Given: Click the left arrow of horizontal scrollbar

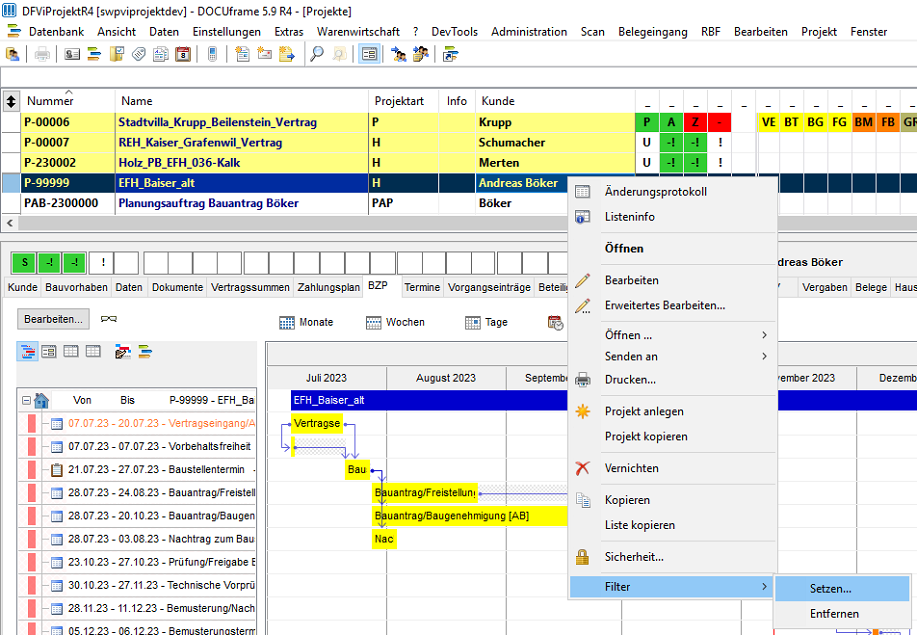Looking at the screenshot, I should [9, 223].
